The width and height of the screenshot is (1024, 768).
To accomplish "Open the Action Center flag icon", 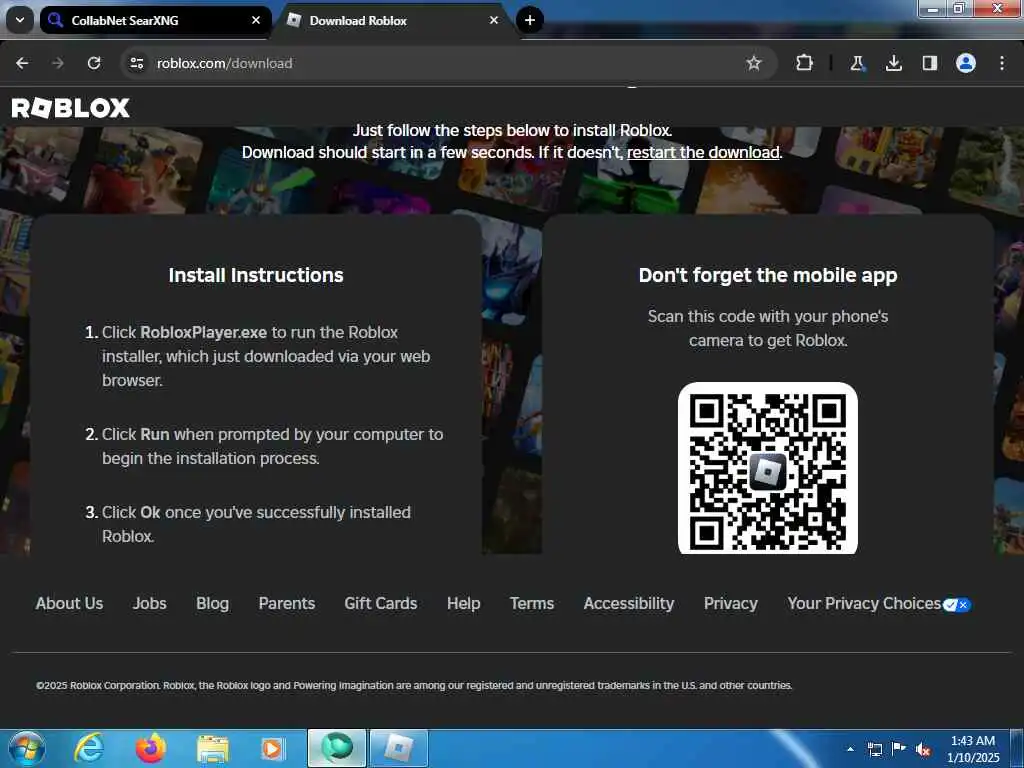I will [899, 749].
